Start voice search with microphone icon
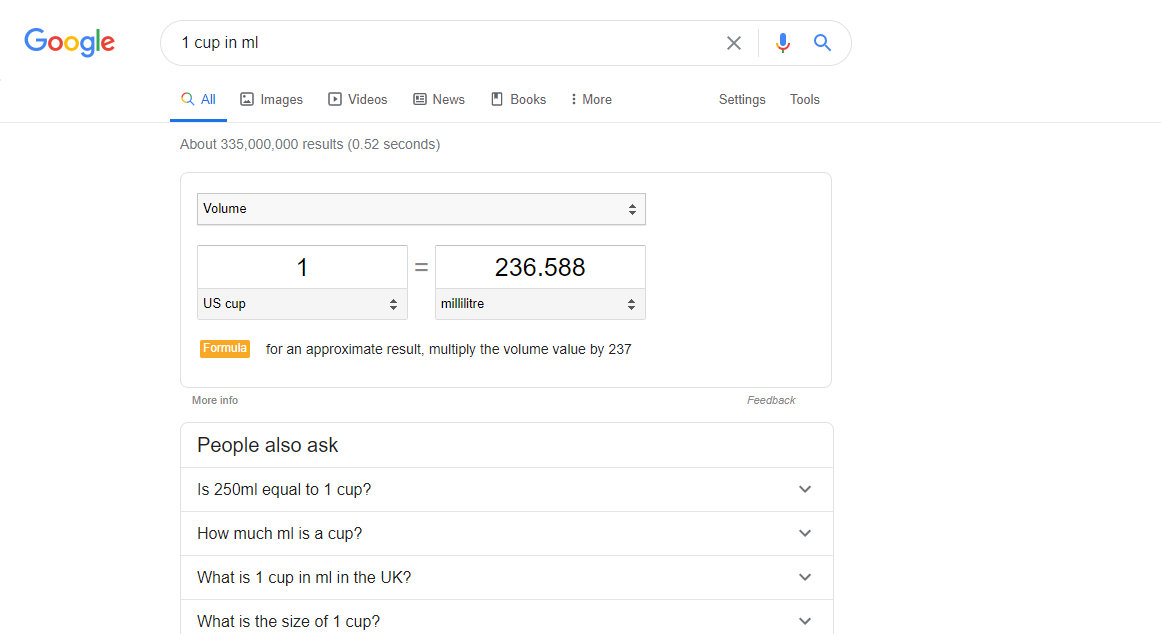1161x634 pixels. [783, 43]
